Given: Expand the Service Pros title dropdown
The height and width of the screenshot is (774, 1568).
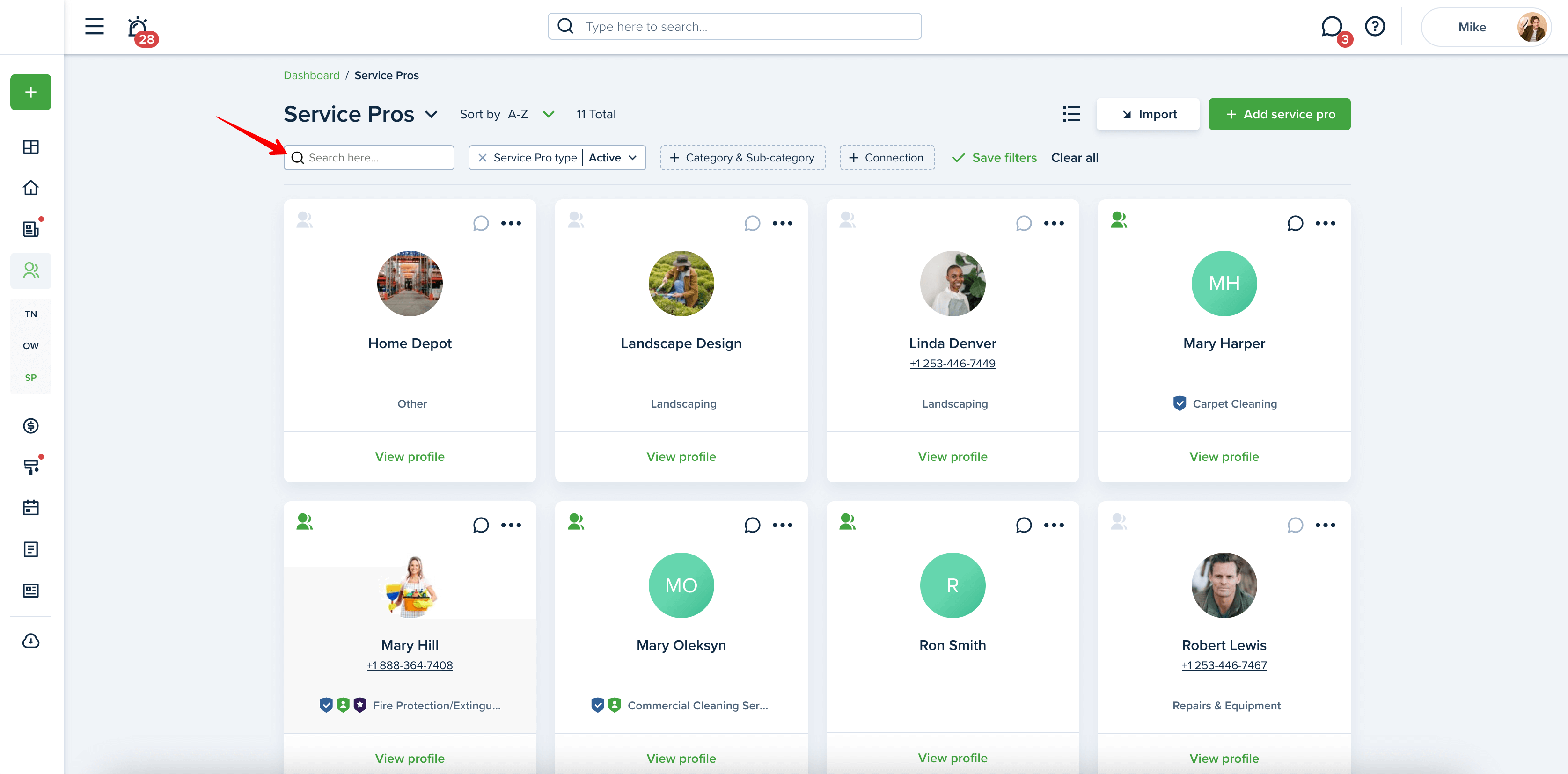Looking at the screenshot, I should coord(432,114).
